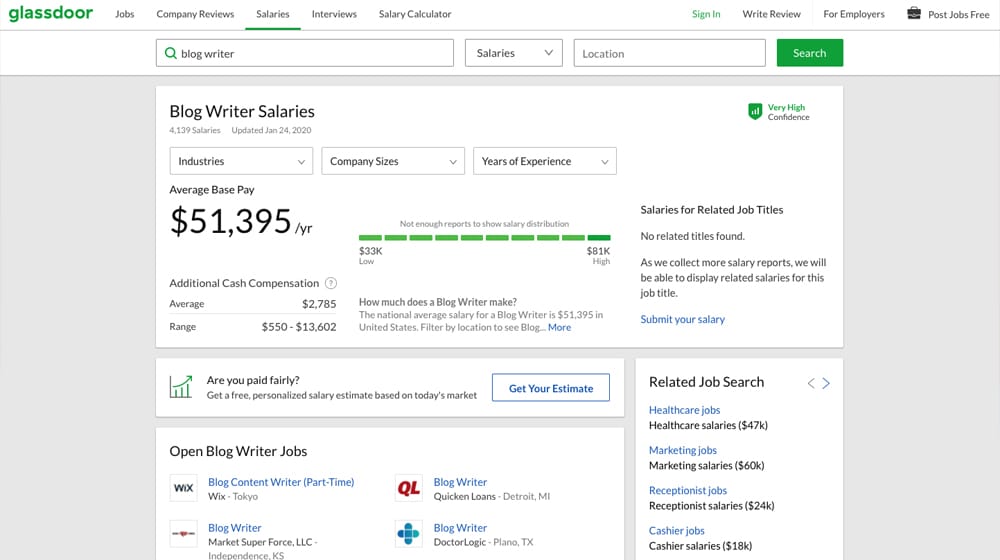This screenshot has width=1000, height=560.
Task: Click the Very High Confidence shield icon
Action: [x=755, y=112]
